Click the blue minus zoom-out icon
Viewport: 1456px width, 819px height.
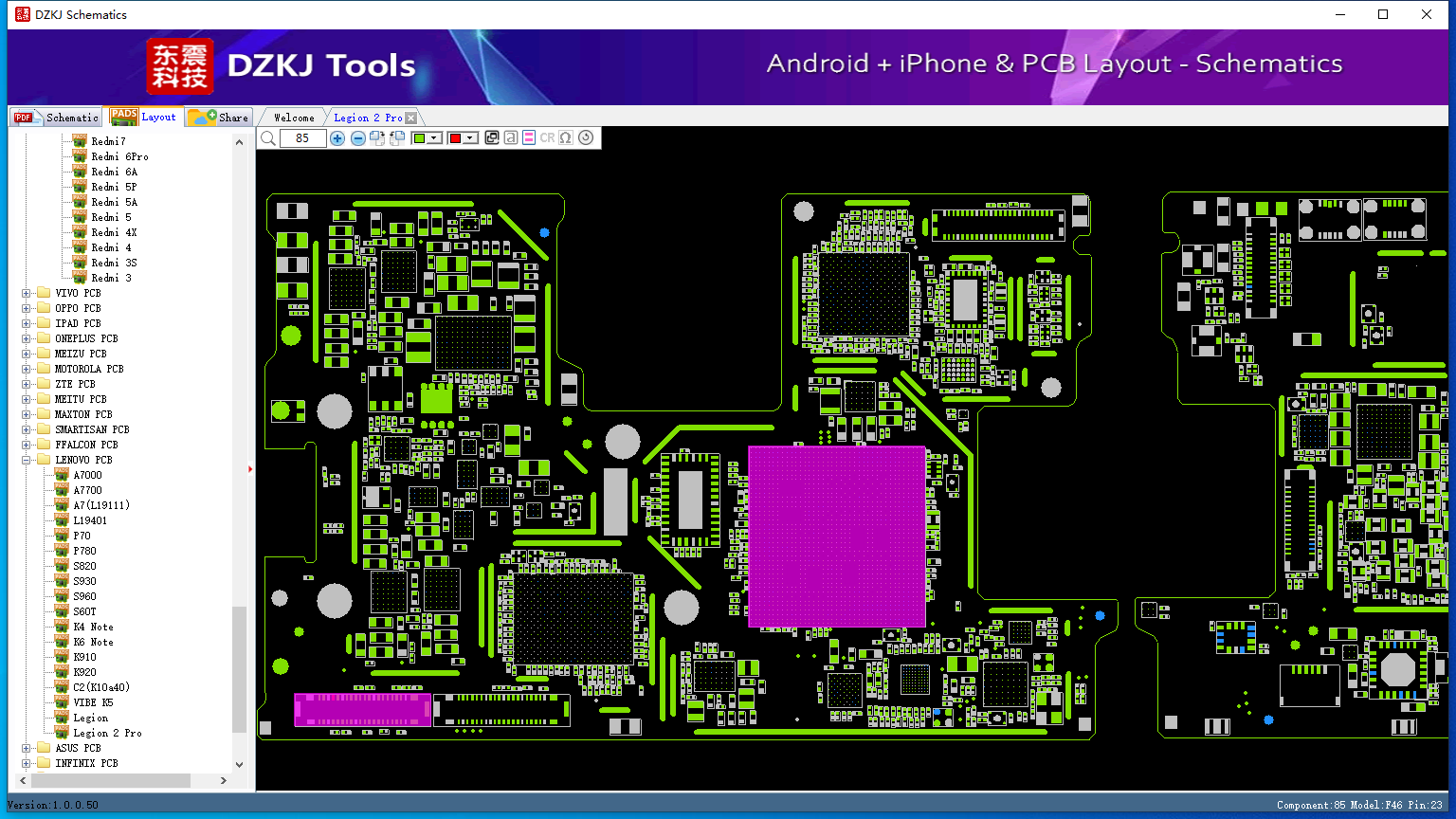pyautogui.click(x=357, y=138)
